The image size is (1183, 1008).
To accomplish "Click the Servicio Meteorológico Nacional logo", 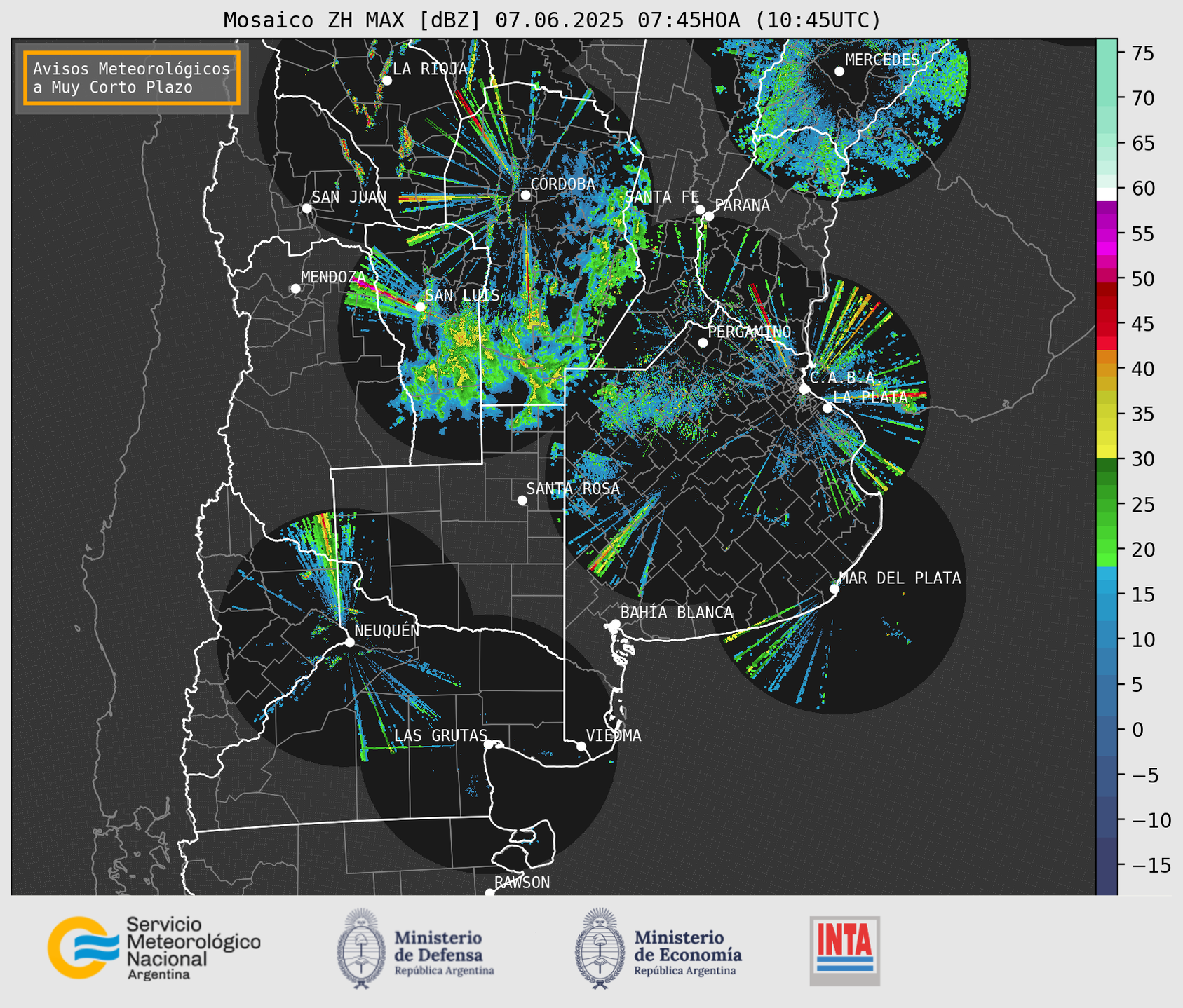I will (x=154, y=948).
